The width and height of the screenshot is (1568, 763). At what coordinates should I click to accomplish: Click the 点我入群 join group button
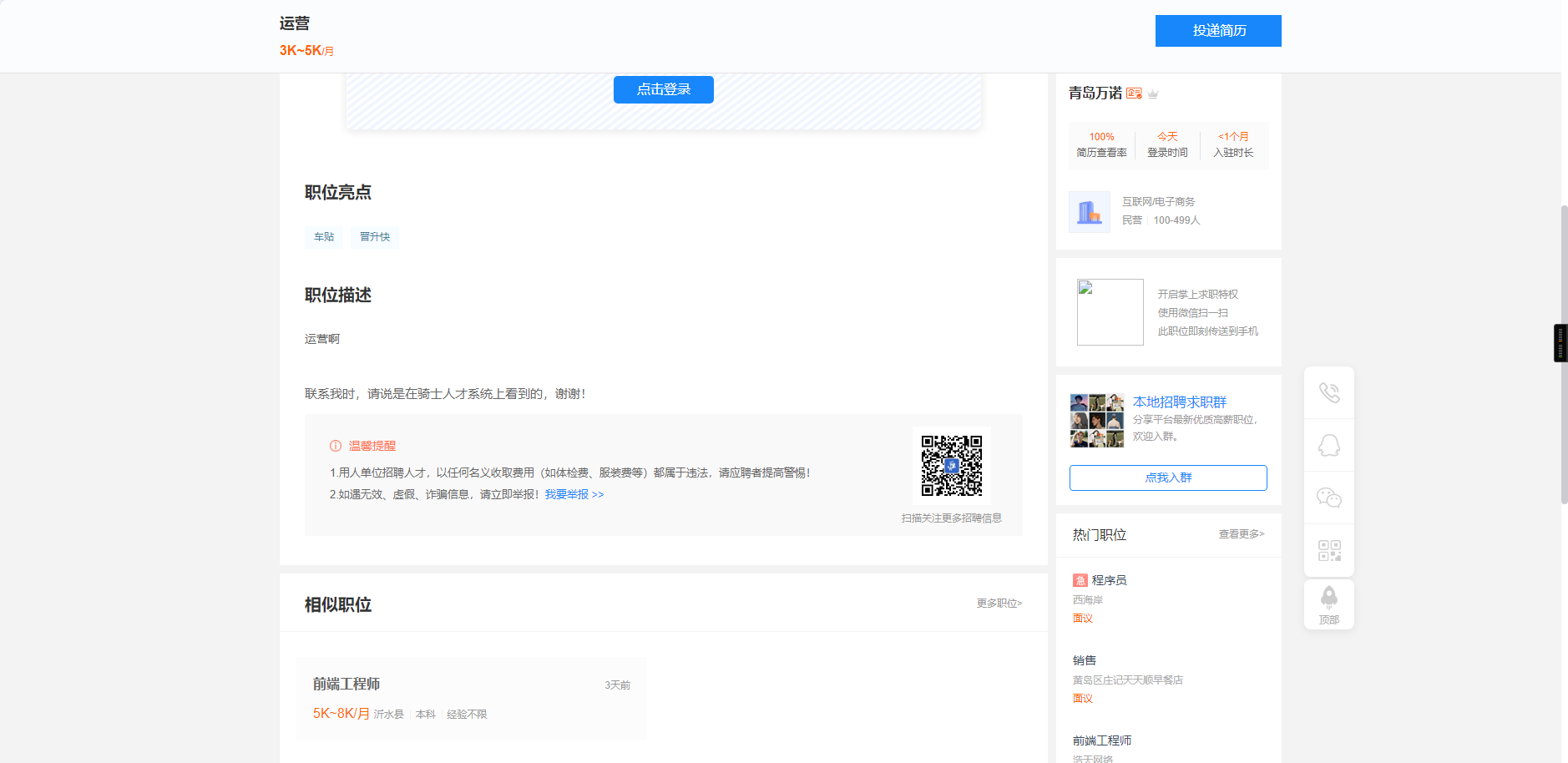pyautogui.click(x=1167, y=478)
